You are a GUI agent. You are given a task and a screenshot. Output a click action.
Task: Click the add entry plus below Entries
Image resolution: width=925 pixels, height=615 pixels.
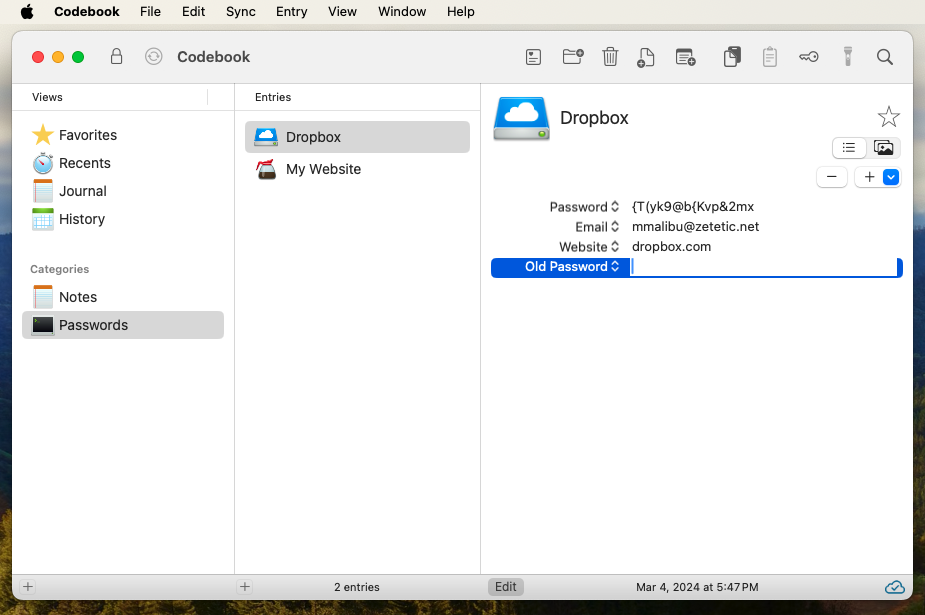point(245,587)
